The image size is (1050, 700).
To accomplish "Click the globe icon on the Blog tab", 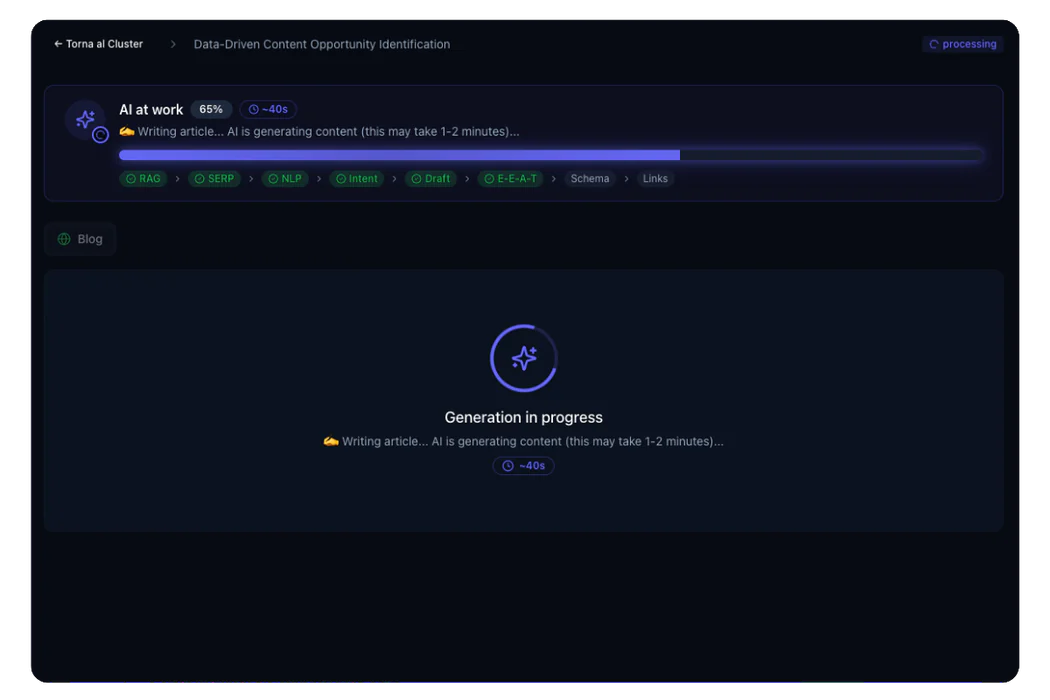I will (x=64, y=239).
